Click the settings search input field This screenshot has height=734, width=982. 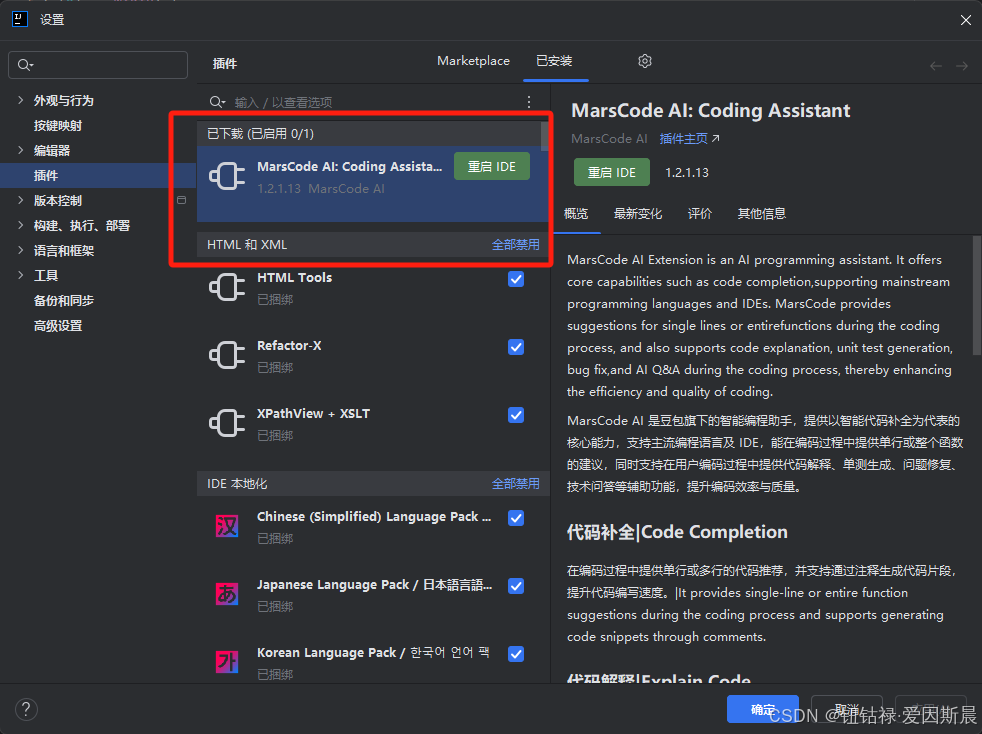tap(98, 65)
